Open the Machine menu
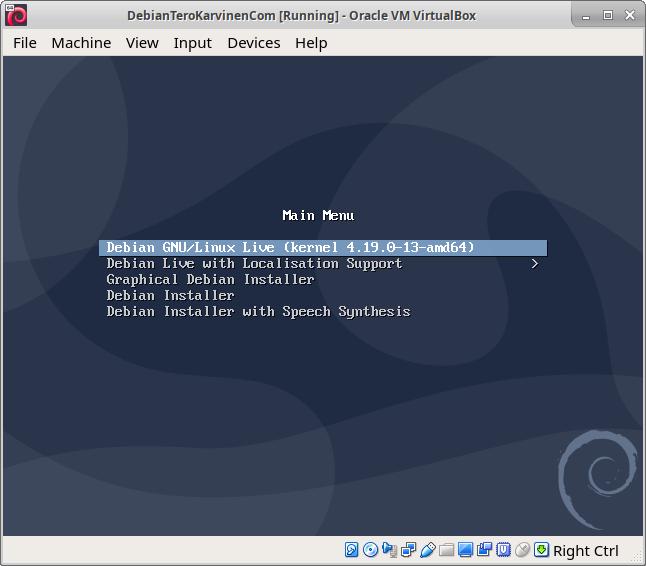 coord(81,43)
